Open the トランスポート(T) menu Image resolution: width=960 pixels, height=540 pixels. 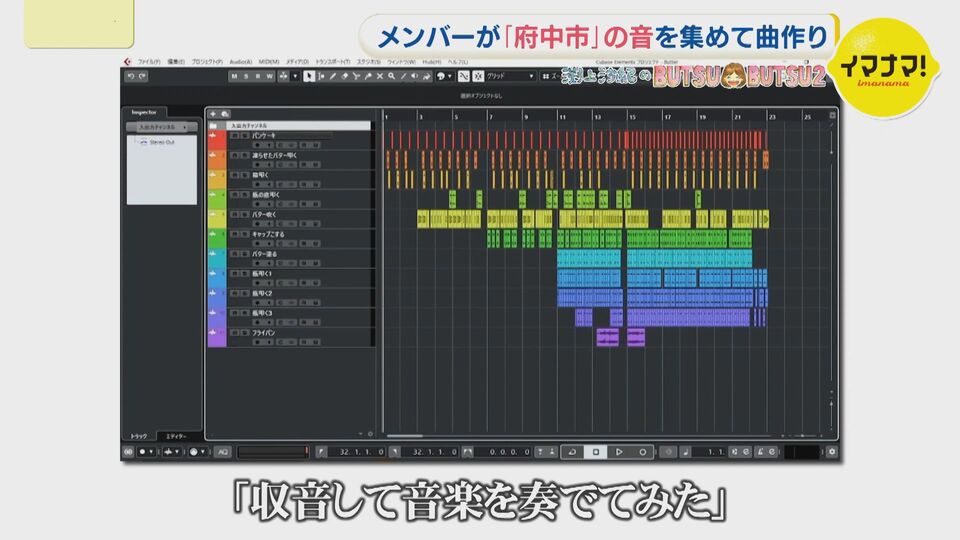332,62
